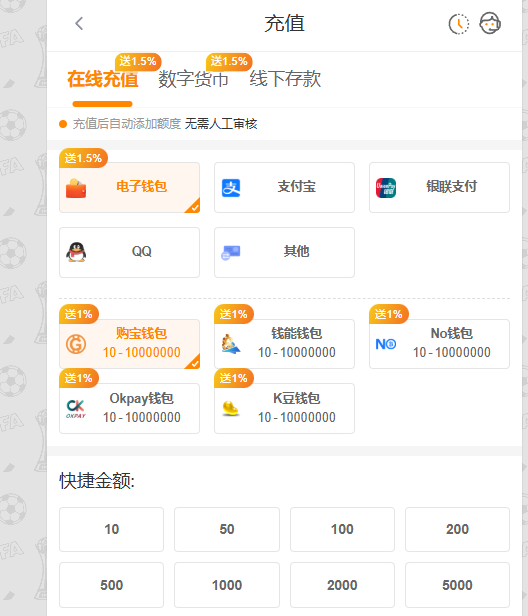Select QQ payment method
The width and height of the screenshot is (528, 616).
pos(129,252)
